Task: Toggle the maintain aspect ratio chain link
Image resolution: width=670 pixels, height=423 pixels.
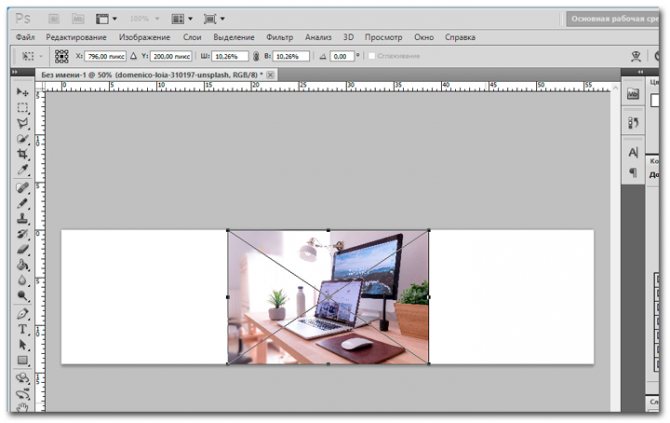Action: click(256, 56)
